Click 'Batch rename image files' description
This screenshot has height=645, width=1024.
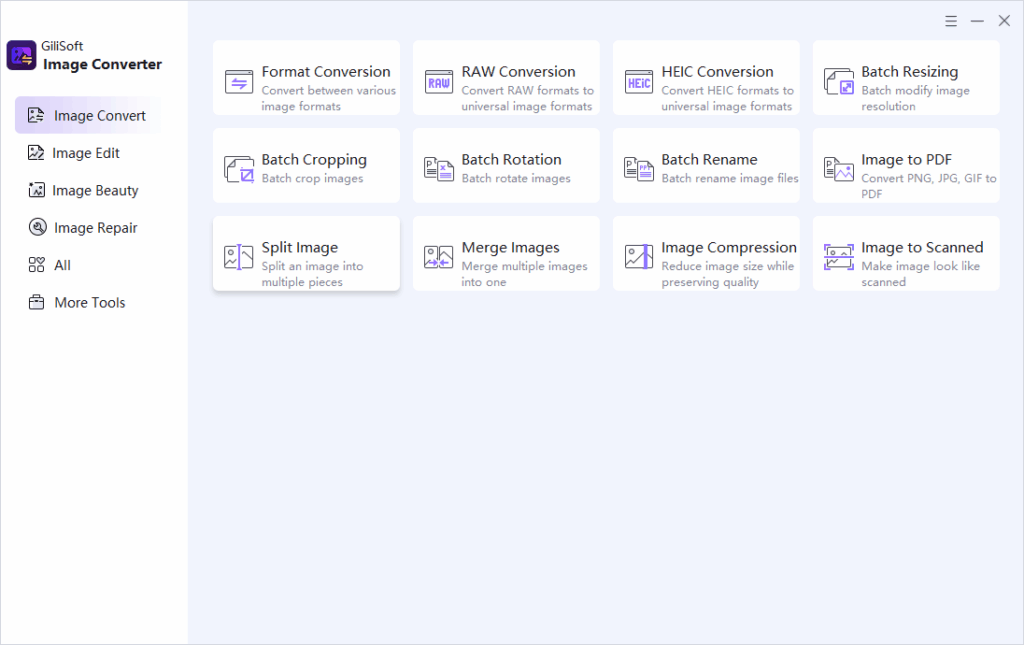coord(730,178)
